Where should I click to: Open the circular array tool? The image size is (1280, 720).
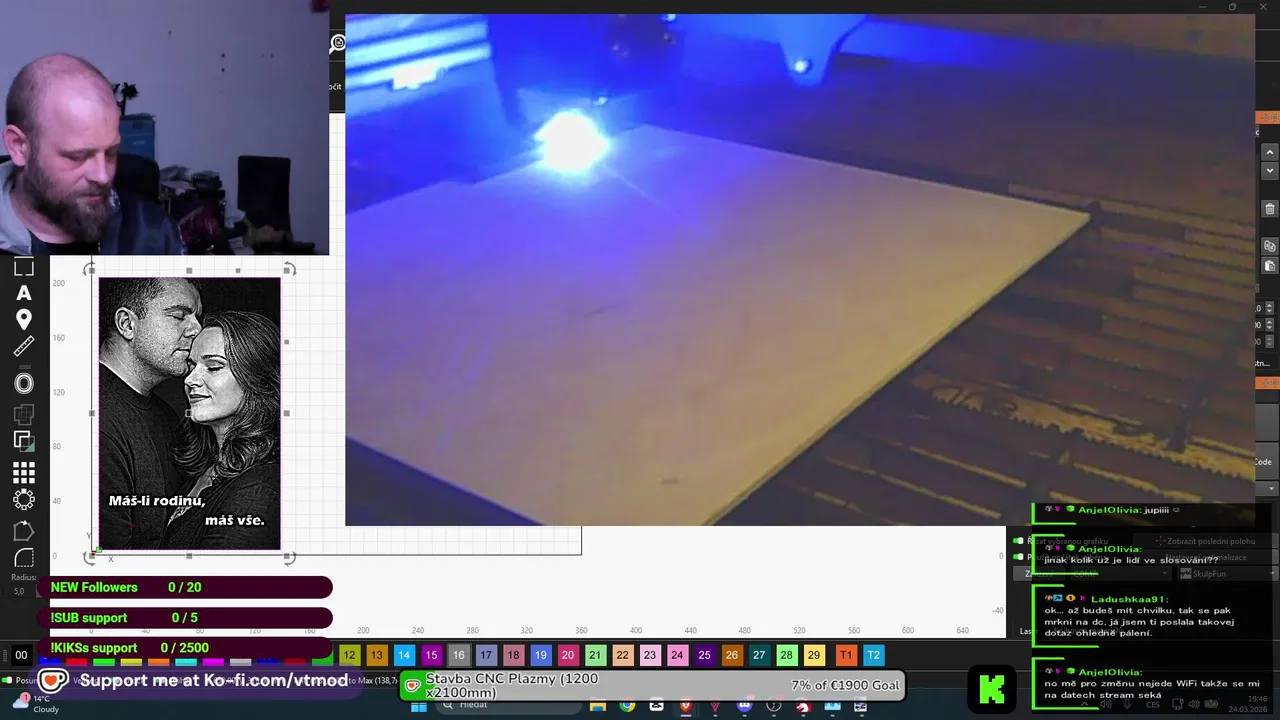pos(24,499)
